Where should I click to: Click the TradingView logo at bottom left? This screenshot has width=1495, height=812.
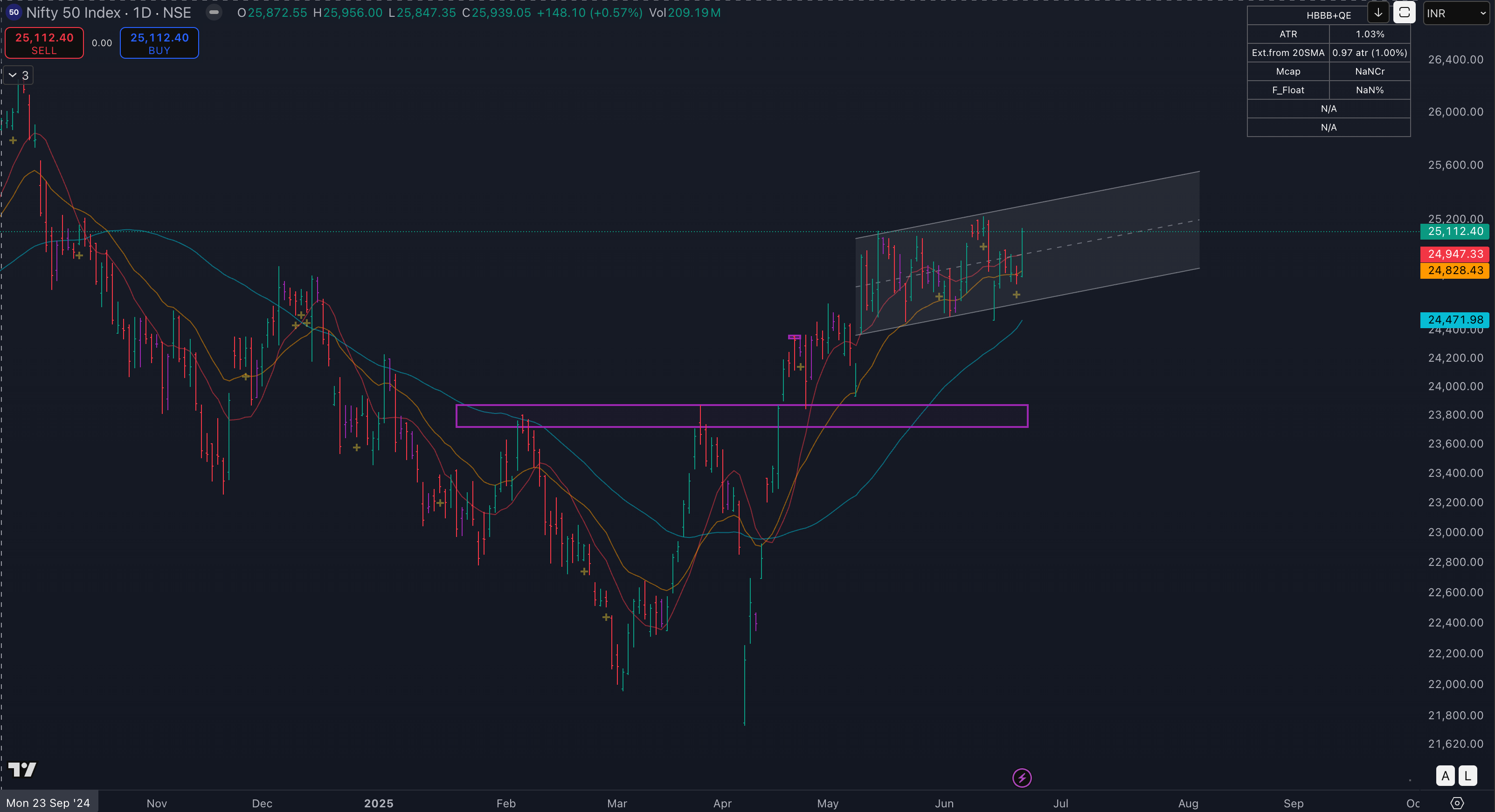coord(23,770)
